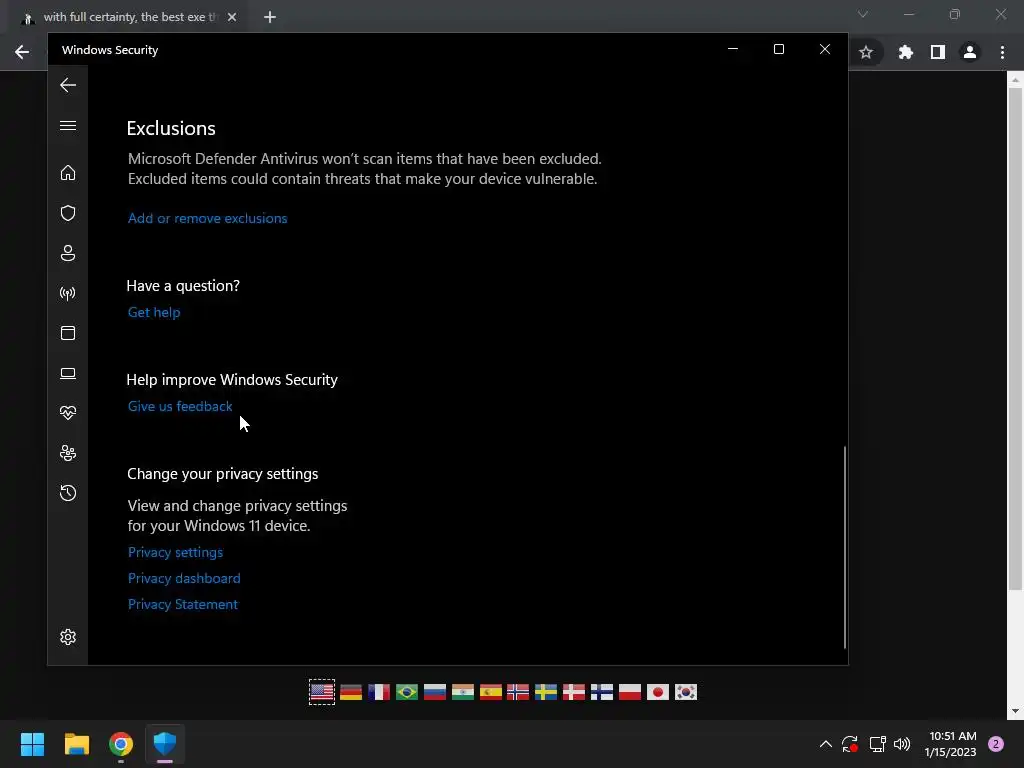Screen dimensions: 1024x768
Task: Select the Finnish flag
Action: point(602,692)
